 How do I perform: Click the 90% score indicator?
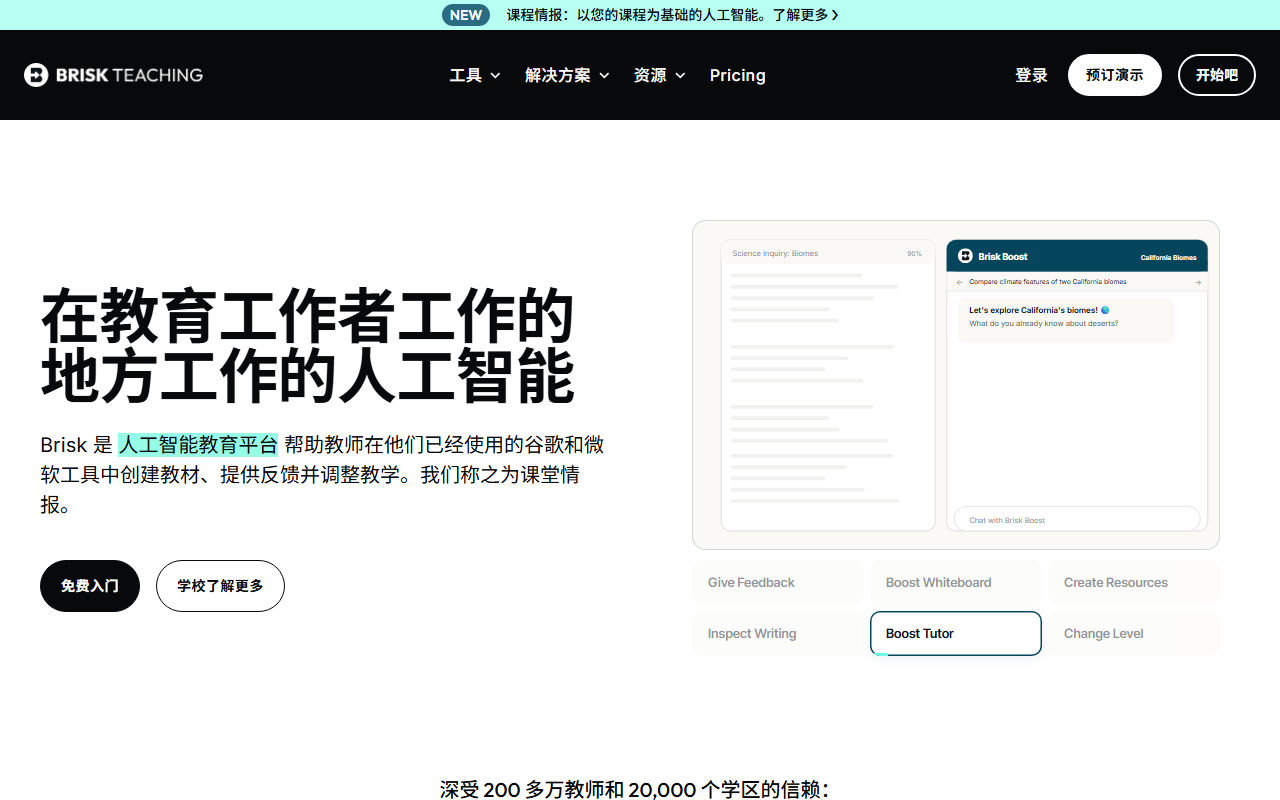(914, 254)
